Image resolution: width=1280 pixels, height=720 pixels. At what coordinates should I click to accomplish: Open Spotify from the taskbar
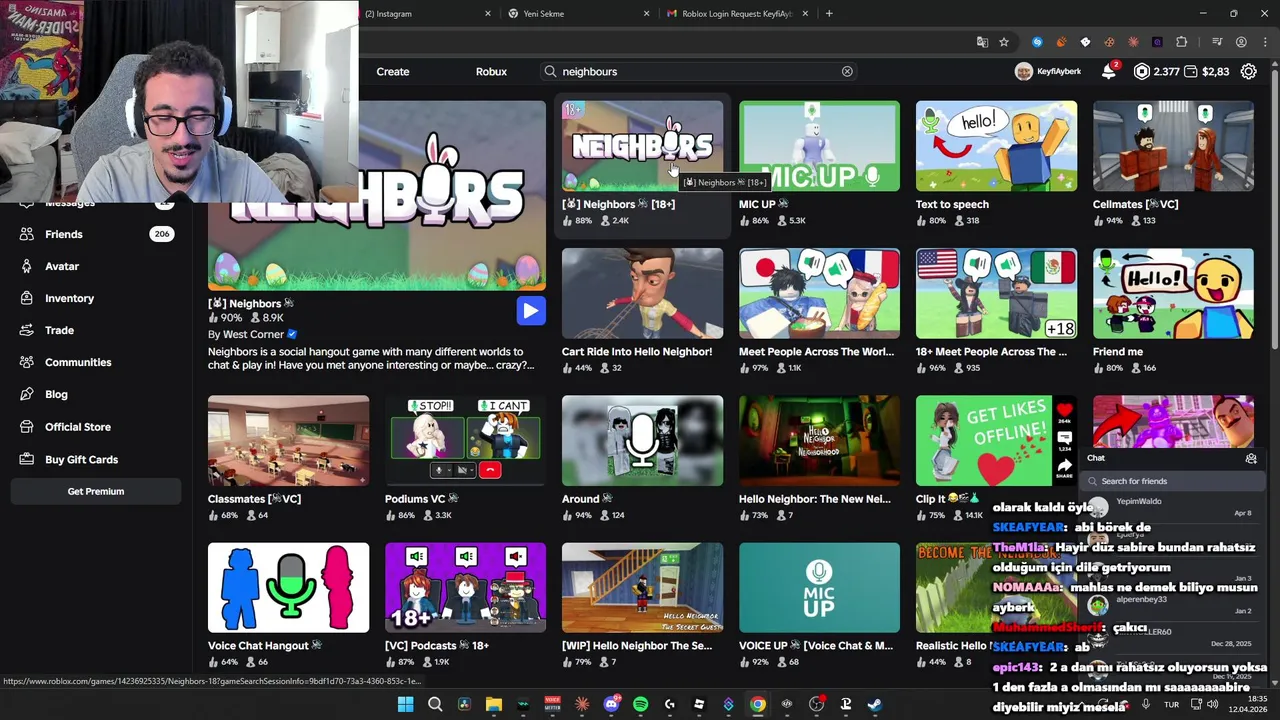pos(640,704)
